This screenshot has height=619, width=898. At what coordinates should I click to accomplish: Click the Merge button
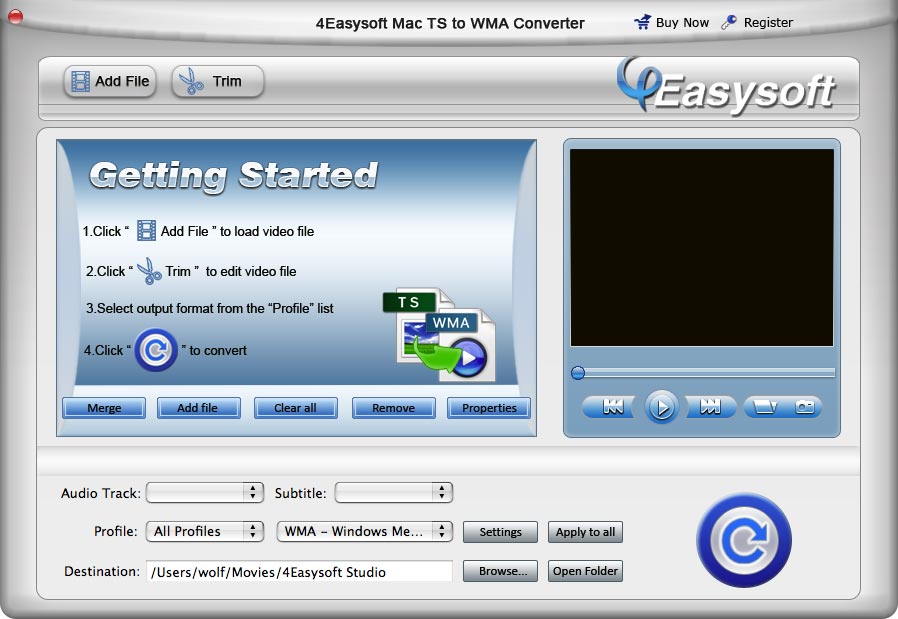click(103, 408)
